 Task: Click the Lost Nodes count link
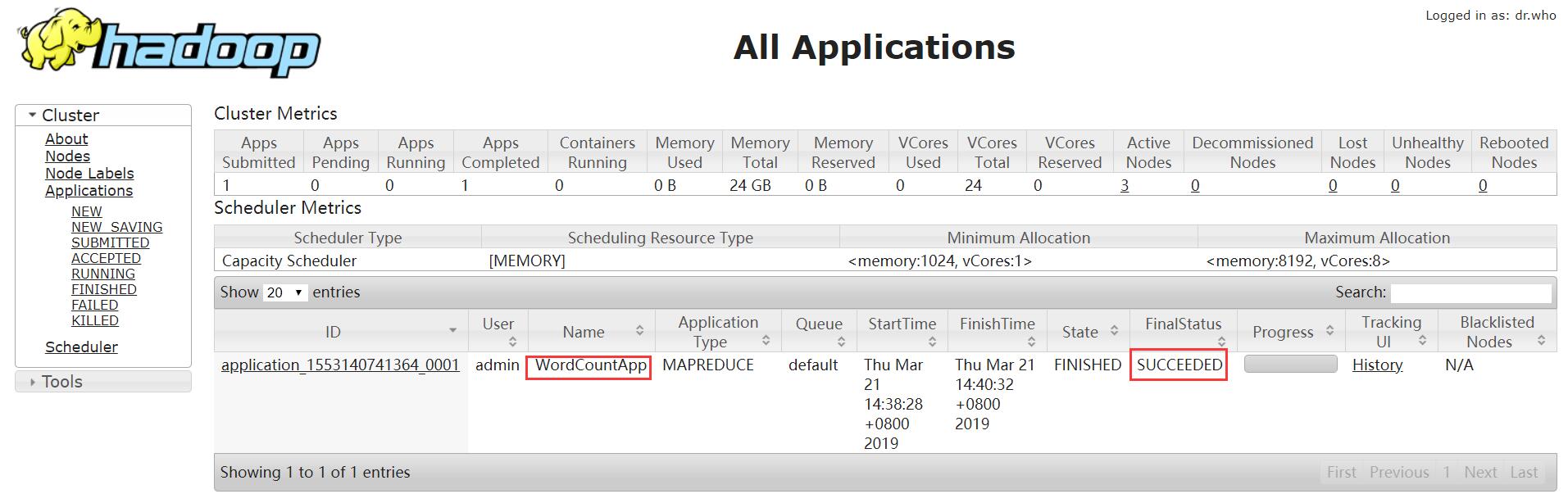(x=1333, y=186)
